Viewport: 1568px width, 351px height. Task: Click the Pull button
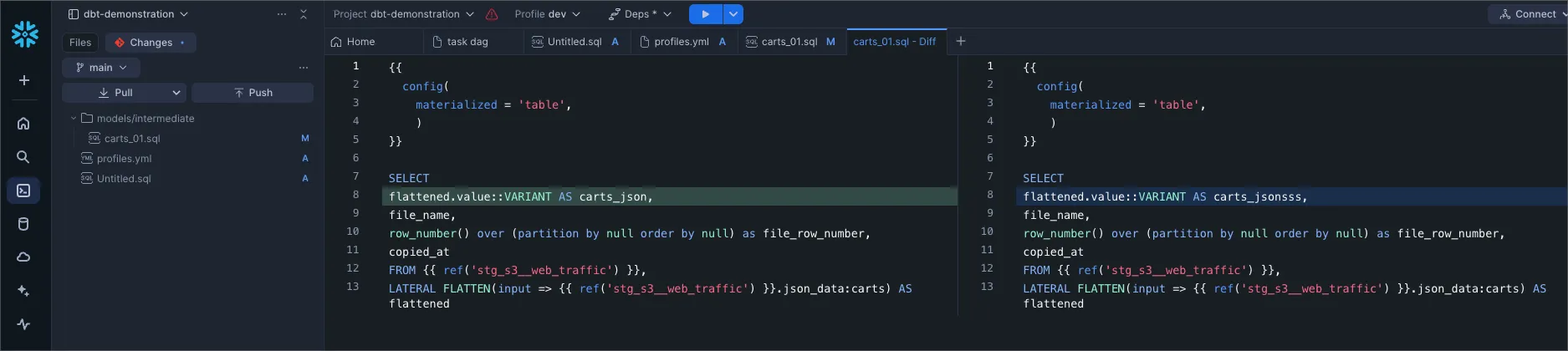(x=115, y=93)
